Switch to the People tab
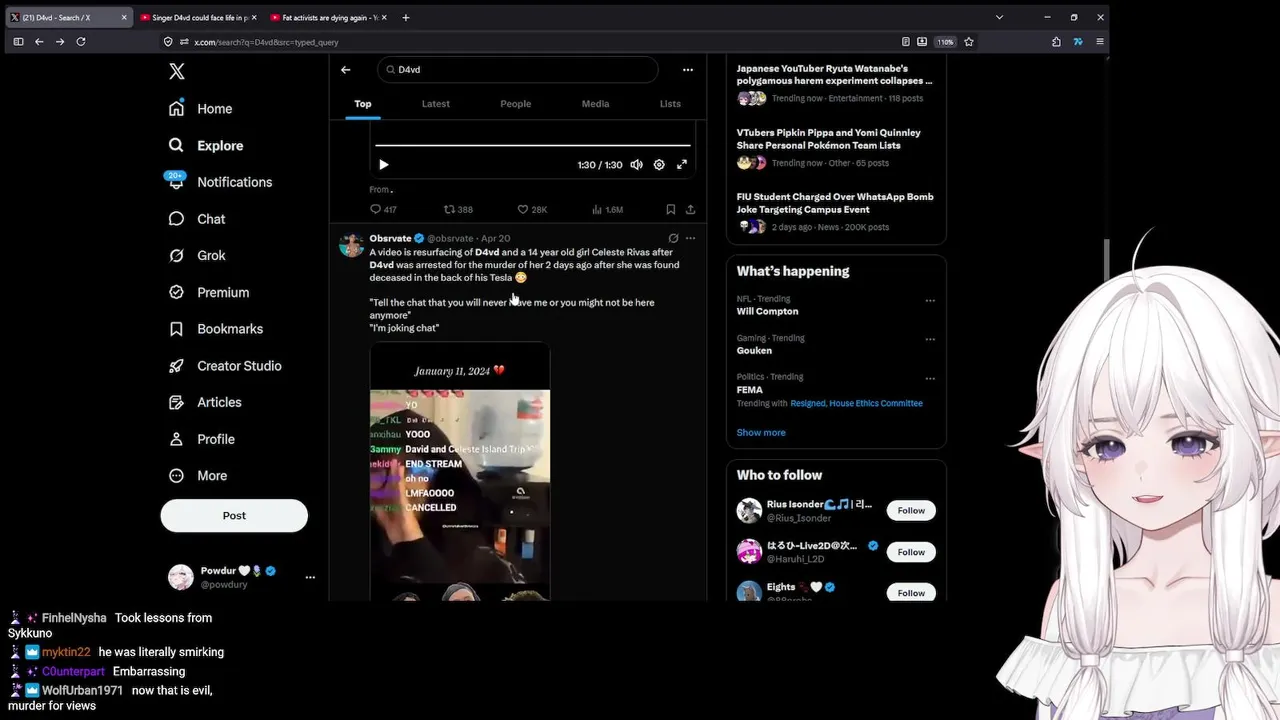 [x=516, y=104]
